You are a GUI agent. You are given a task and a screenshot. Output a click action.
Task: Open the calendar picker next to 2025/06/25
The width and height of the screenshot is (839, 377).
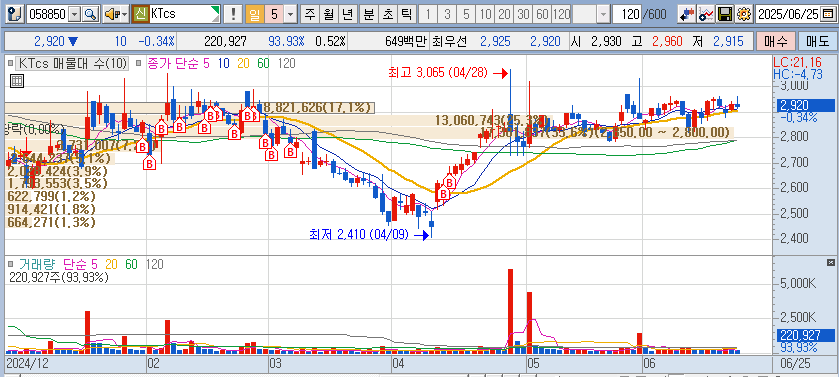point(828,14)
